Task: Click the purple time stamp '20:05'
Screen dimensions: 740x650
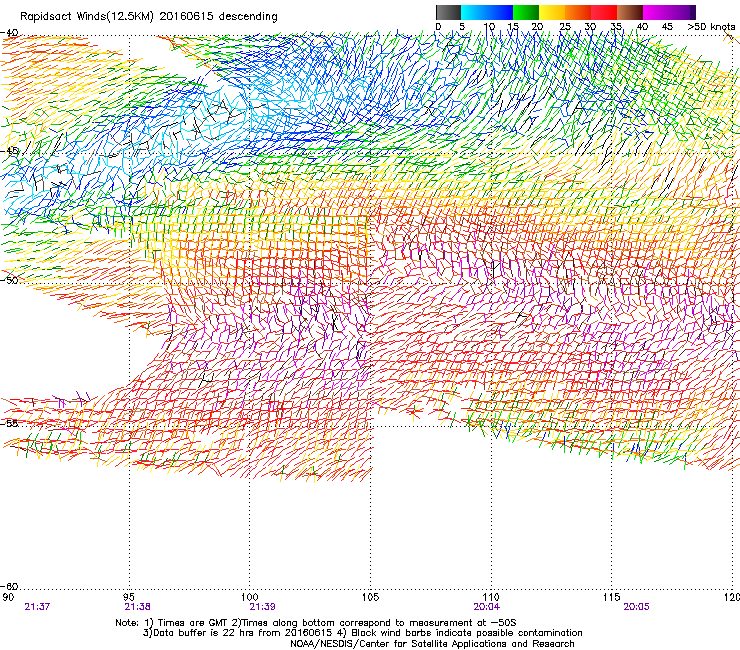Action: [636, 607]
